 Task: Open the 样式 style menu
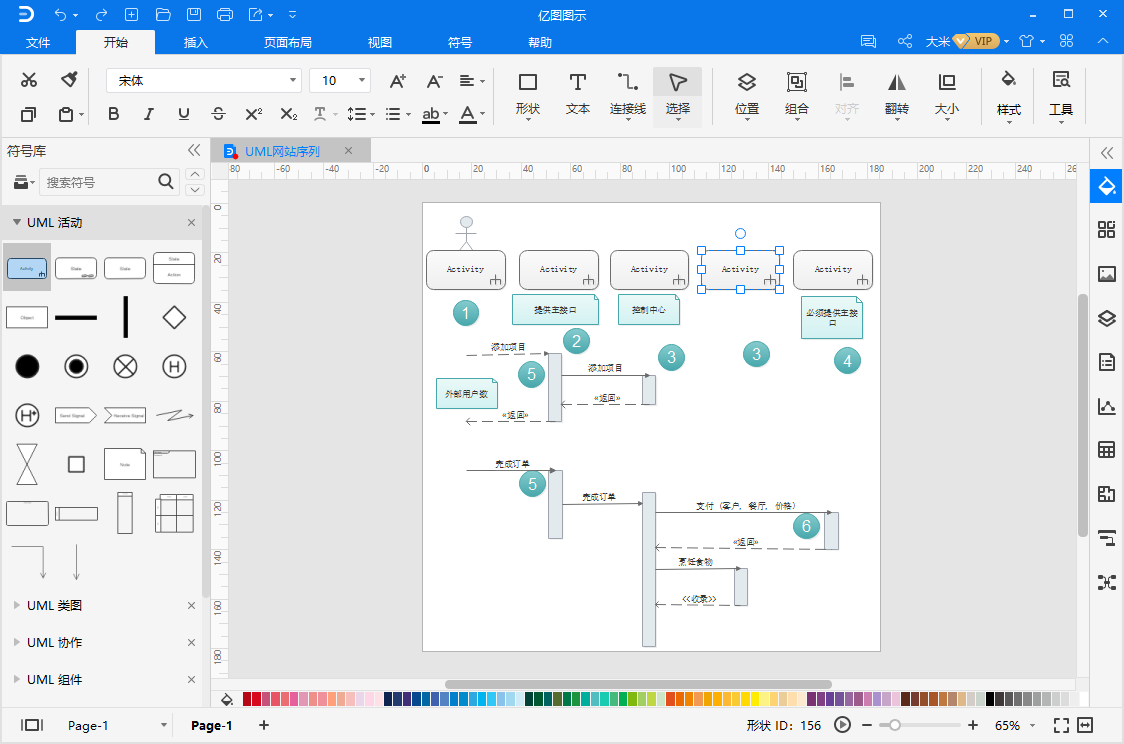[x=1009, y=95]
